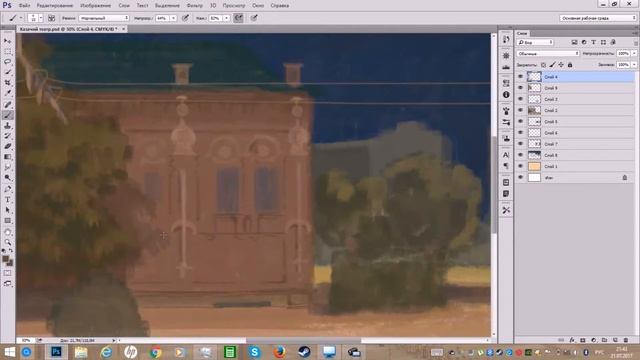
Task: Select the Crop tool
Action: pyautogui.click(x=7, y=83)
